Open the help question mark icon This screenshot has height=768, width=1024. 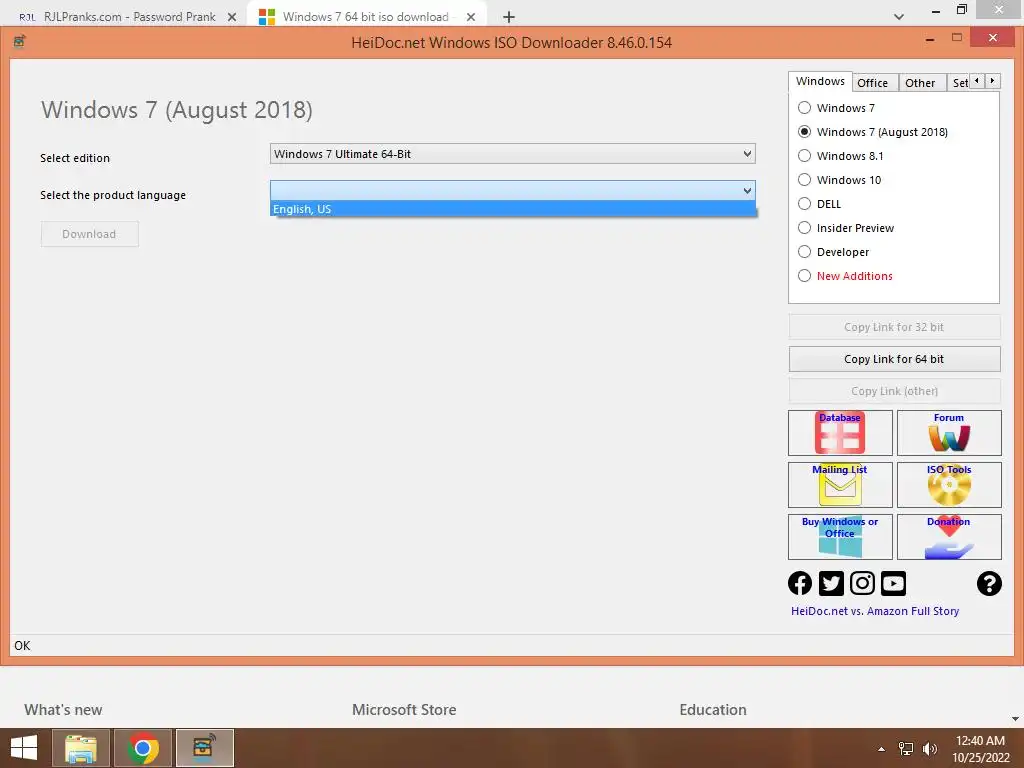989,583
